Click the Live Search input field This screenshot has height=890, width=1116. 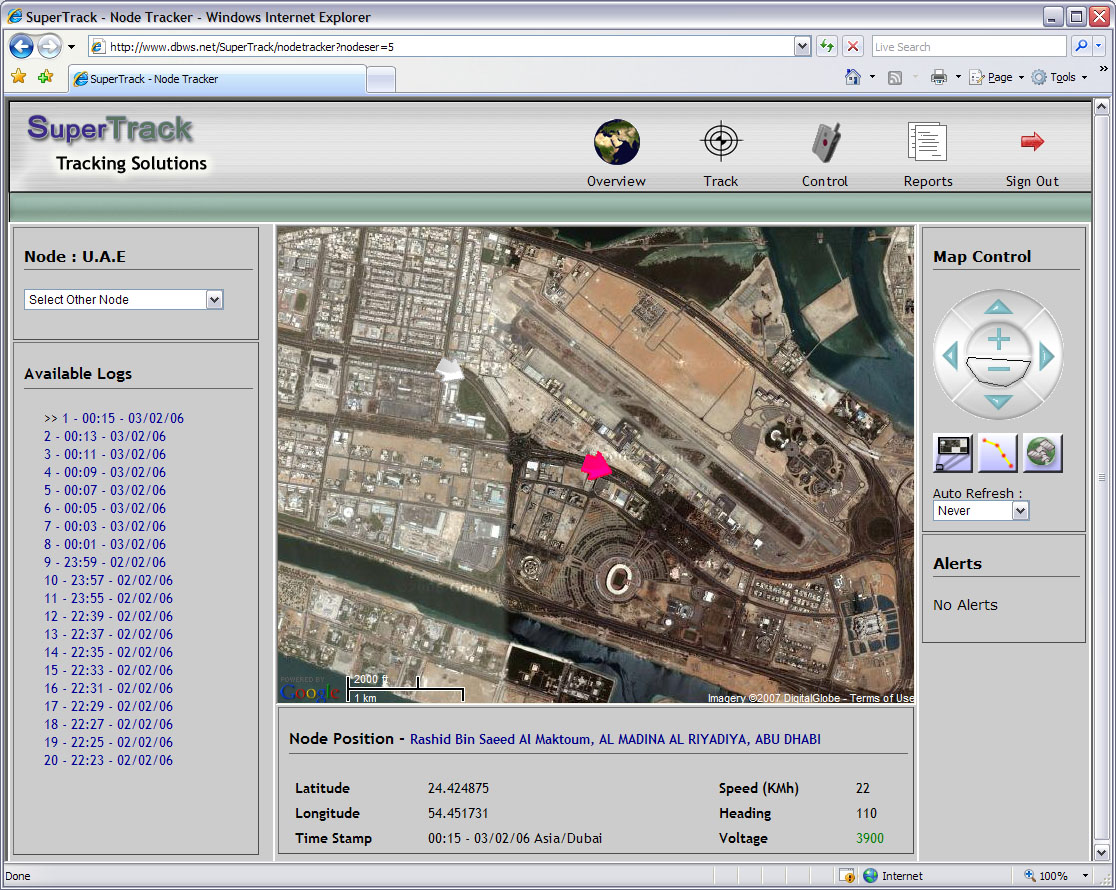(x=969, y=46)
